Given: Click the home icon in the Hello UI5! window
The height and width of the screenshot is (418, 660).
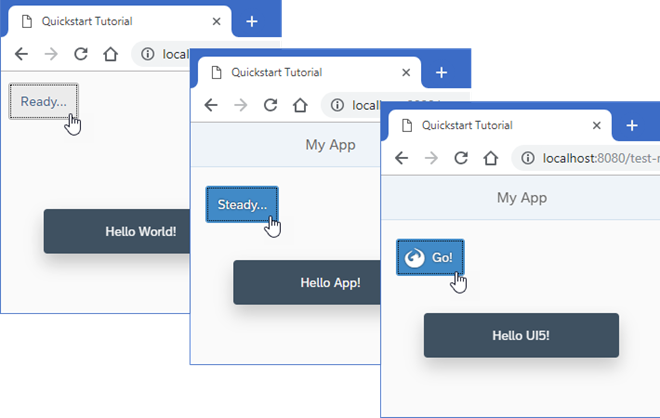Looking at the screenshot, I should [x=491, y=158].
